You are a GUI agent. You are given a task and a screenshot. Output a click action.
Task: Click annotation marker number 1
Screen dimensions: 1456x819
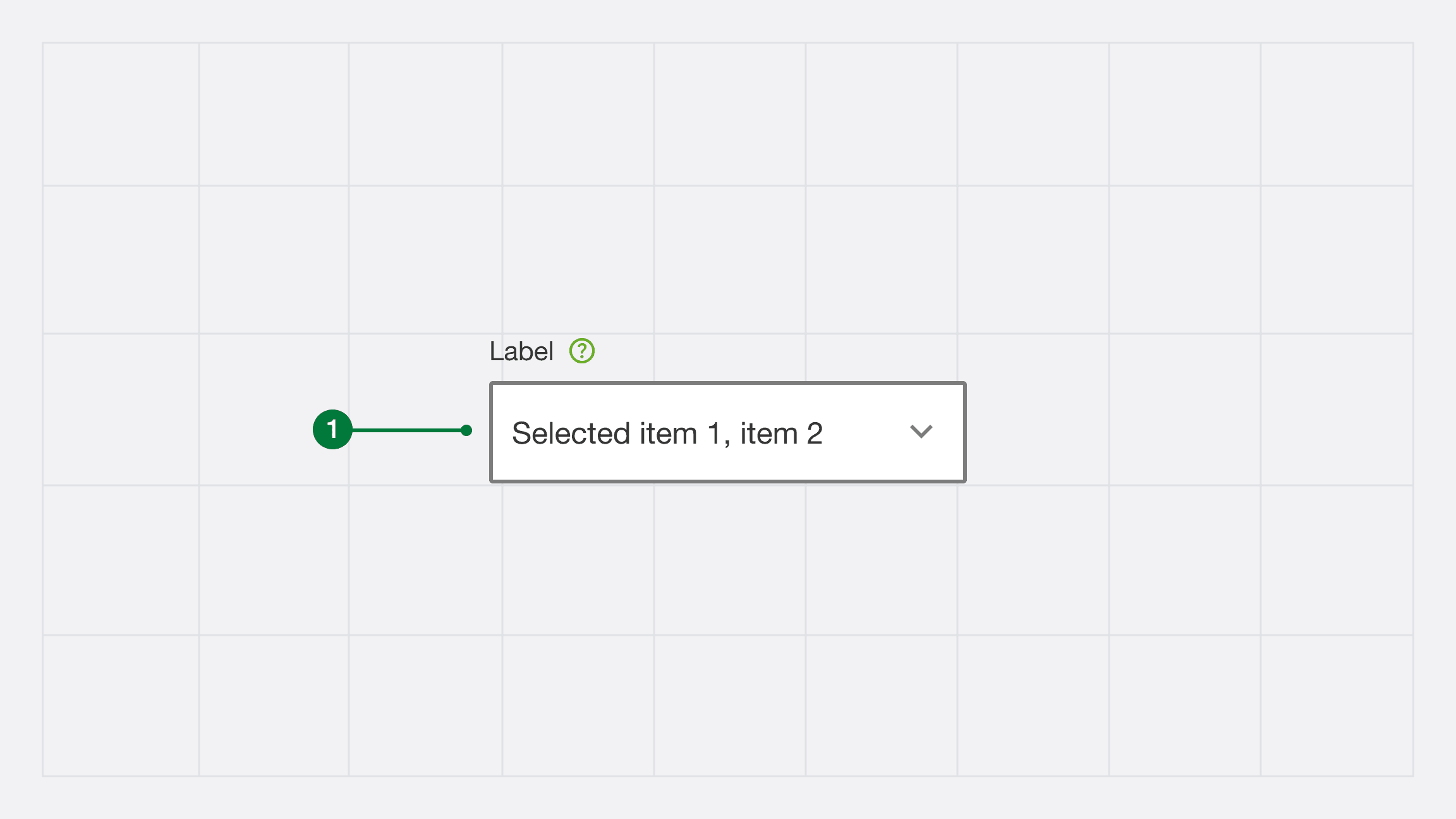point(332,430)
